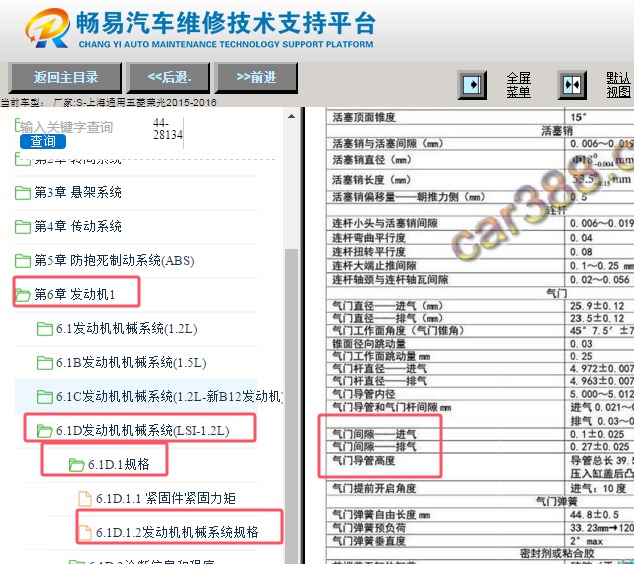Image resolution: width=634 pixels, height=564 pixels.
Task: Click the 活塞顶面锥度 row label
Action: (364, 117)
